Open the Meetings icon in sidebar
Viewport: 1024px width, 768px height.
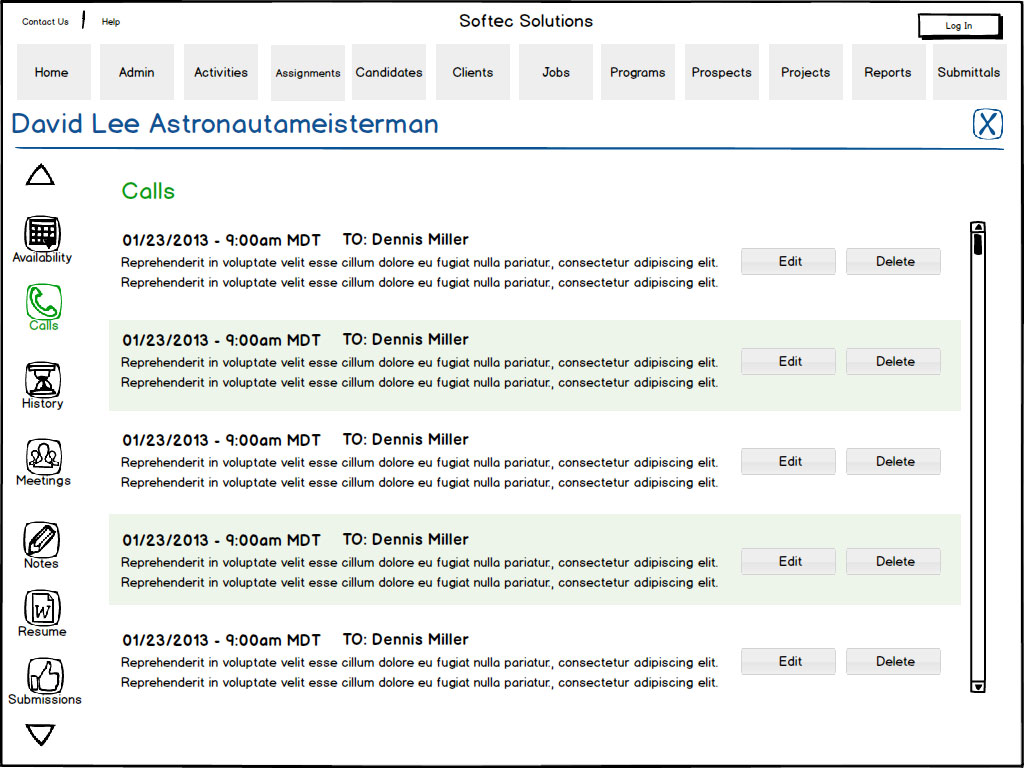click(43, 457)
